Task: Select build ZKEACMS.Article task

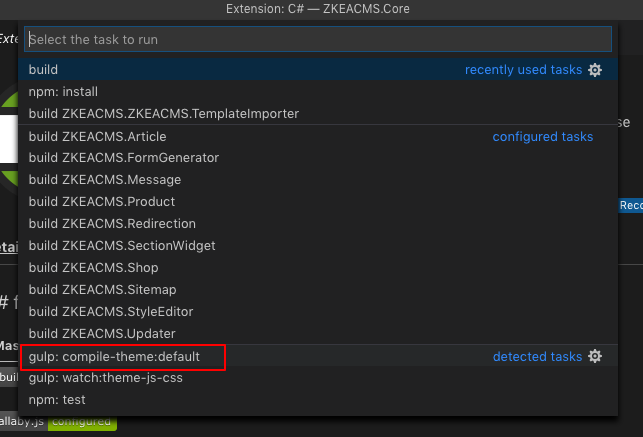Action: coord(318,136)
